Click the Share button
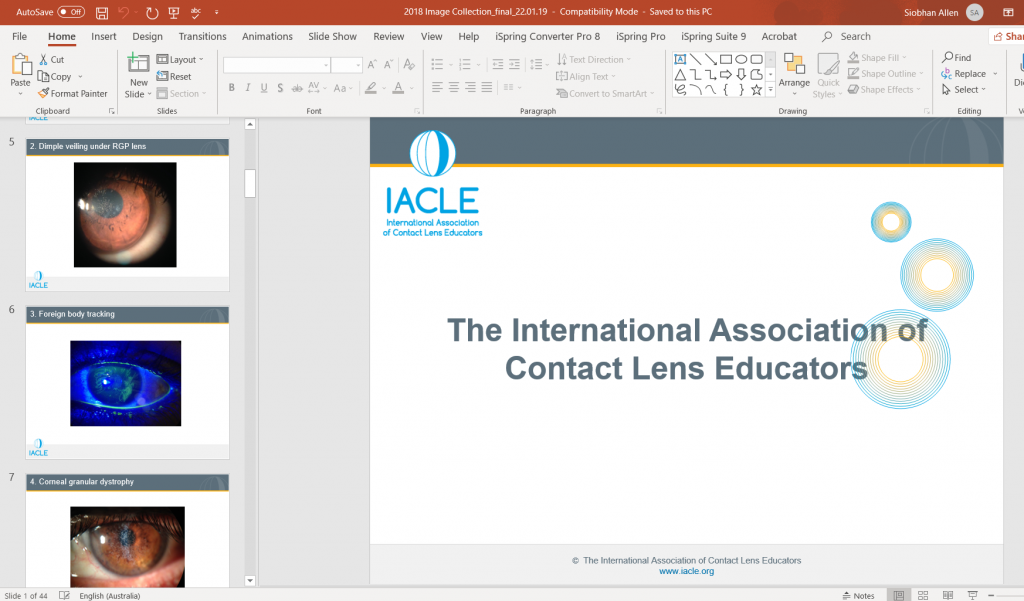 (x=1007, y=37)
